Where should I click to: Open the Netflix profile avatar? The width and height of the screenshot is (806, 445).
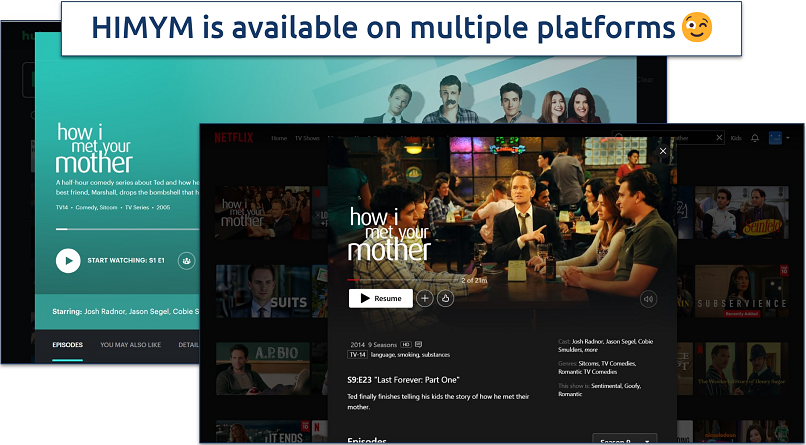775,138
